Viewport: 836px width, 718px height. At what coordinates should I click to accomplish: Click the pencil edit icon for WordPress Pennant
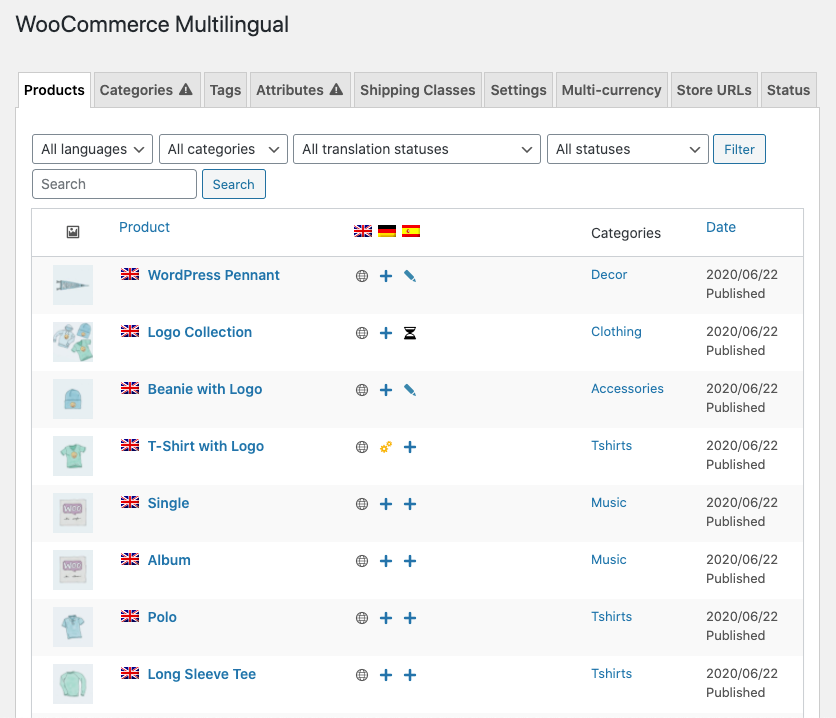point(410,276)
